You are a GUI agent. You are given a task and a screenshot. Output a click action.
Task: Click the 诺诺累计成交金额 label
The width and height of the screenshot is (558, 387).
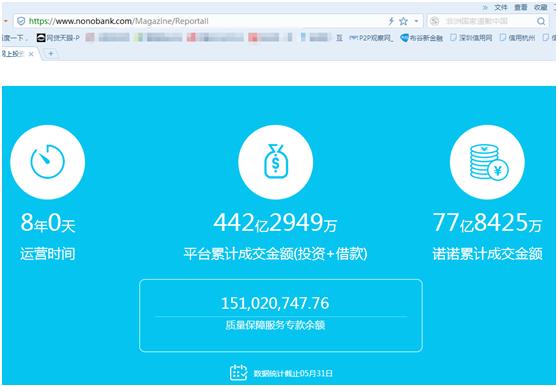487,254
